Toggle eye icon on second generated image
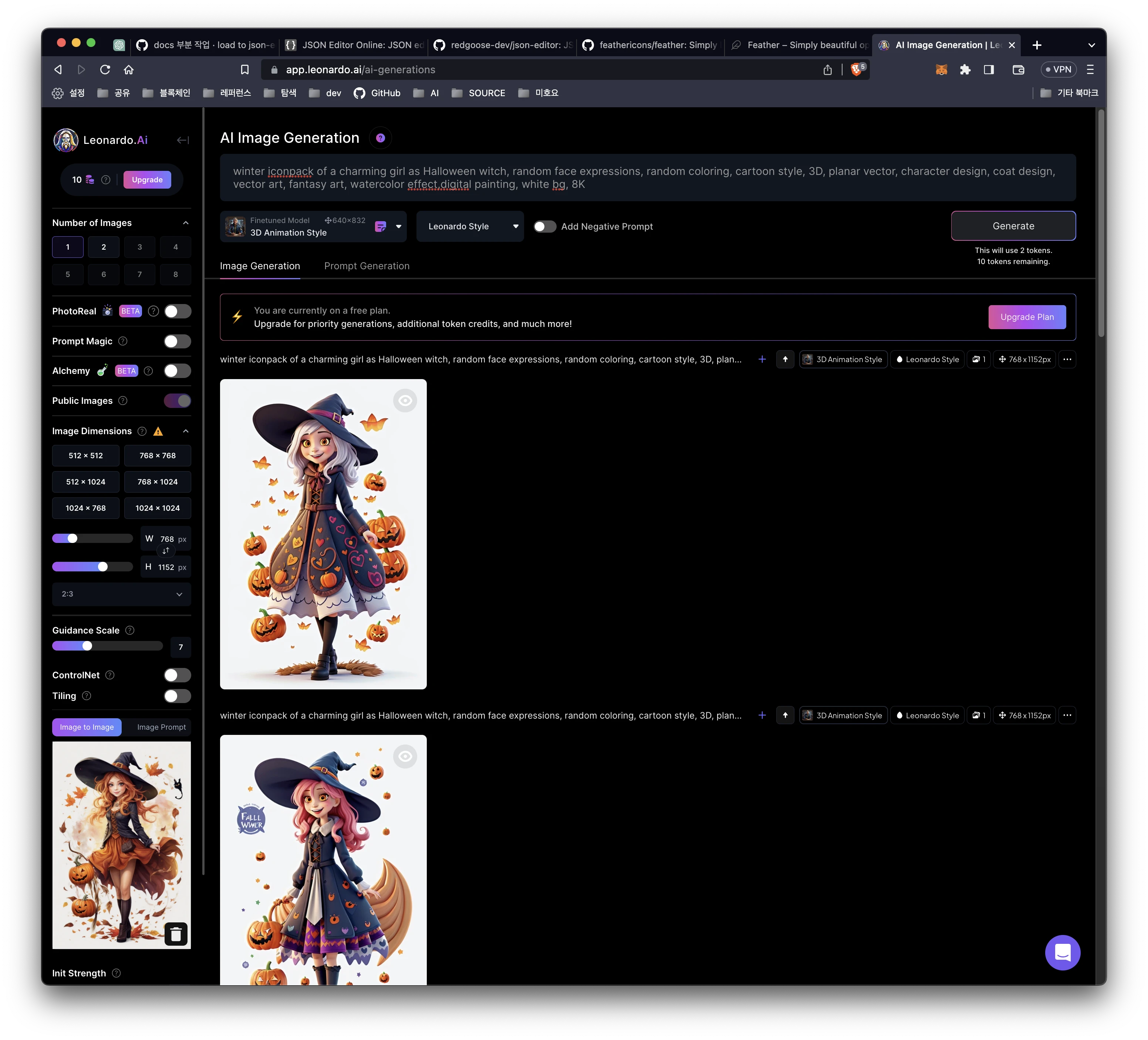This screenshot has width=1148, height=1040. pyautogui.click(x=405, y=756)
